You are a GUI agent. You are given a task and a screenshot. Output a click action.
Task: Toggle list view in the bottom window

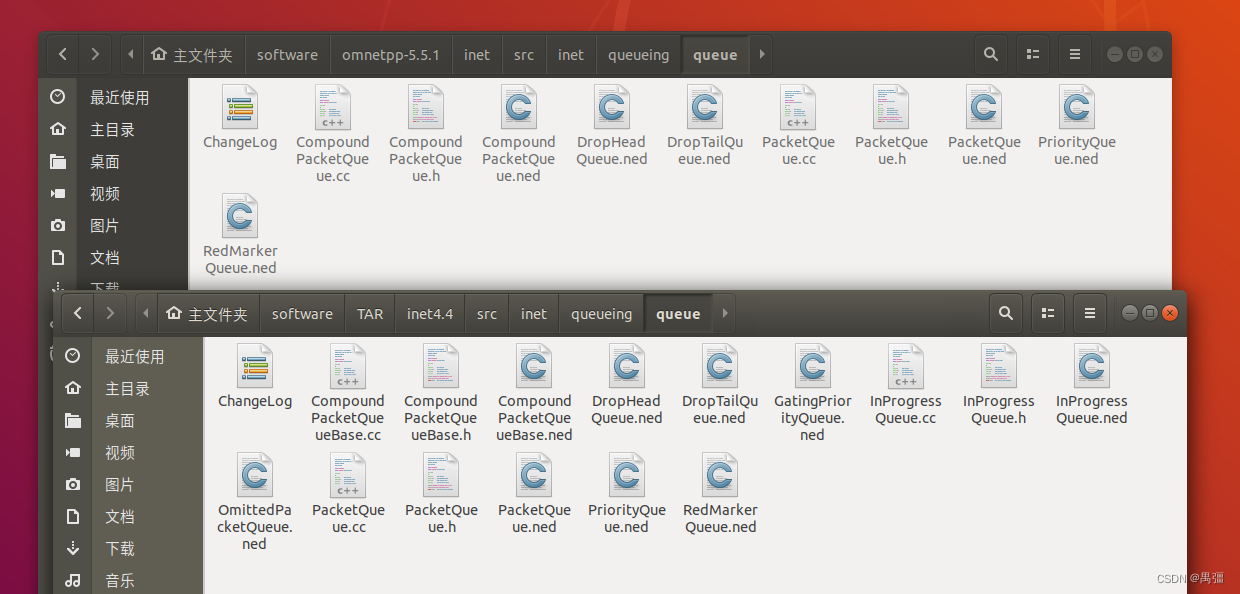(x=1047, y=313)
